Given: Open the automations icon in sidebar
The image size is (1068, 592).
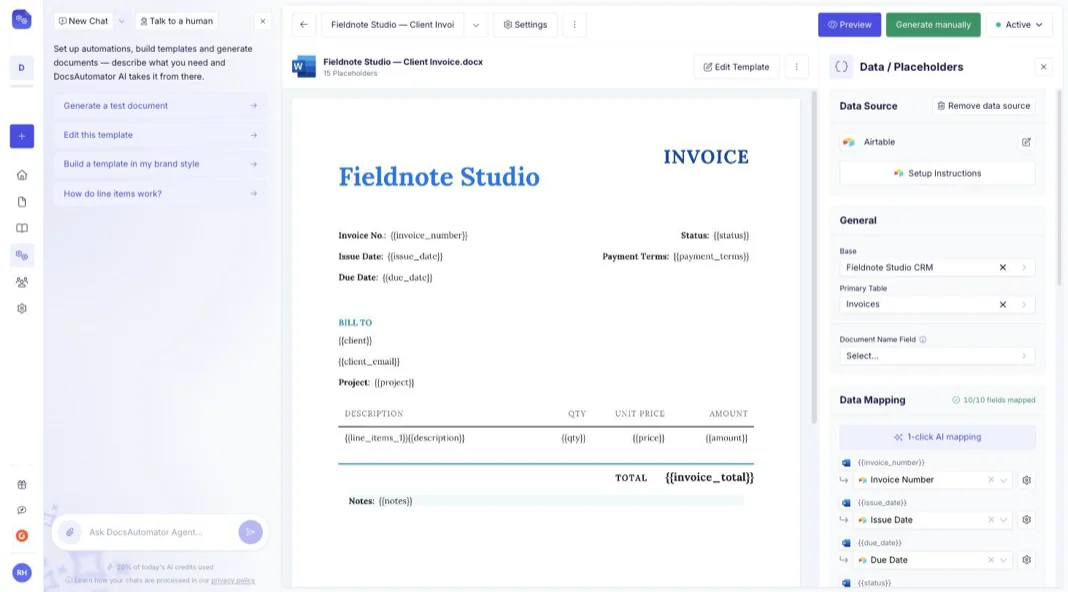Looking at the screenshot, I should [22, 255].
